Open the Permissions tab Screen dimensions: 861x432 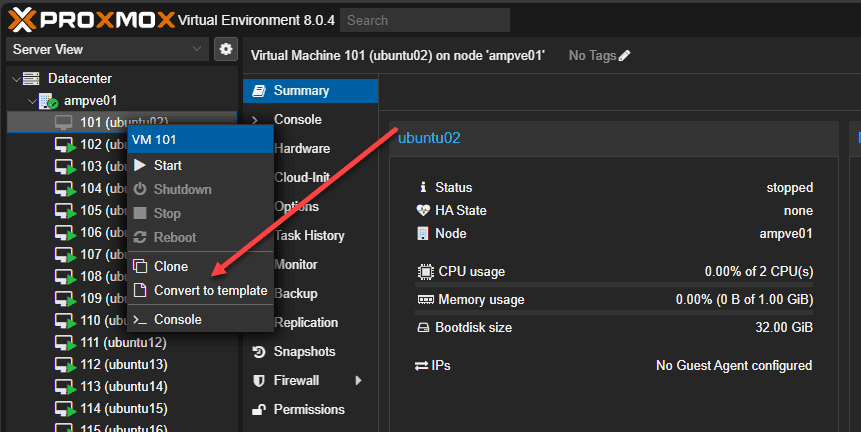tap(310, 409)
